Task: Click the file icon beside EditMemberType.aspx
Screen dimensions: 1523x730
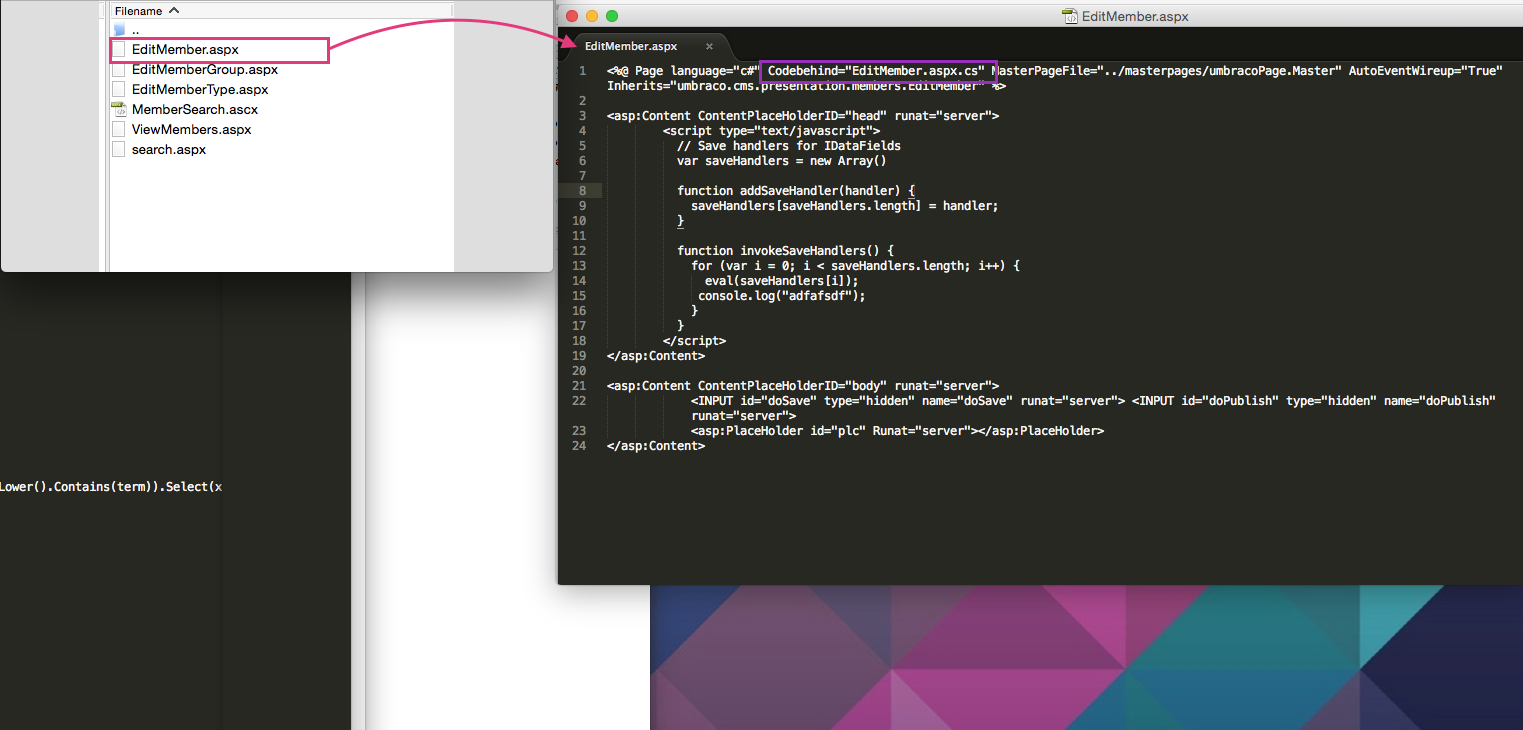Action: 119,90
